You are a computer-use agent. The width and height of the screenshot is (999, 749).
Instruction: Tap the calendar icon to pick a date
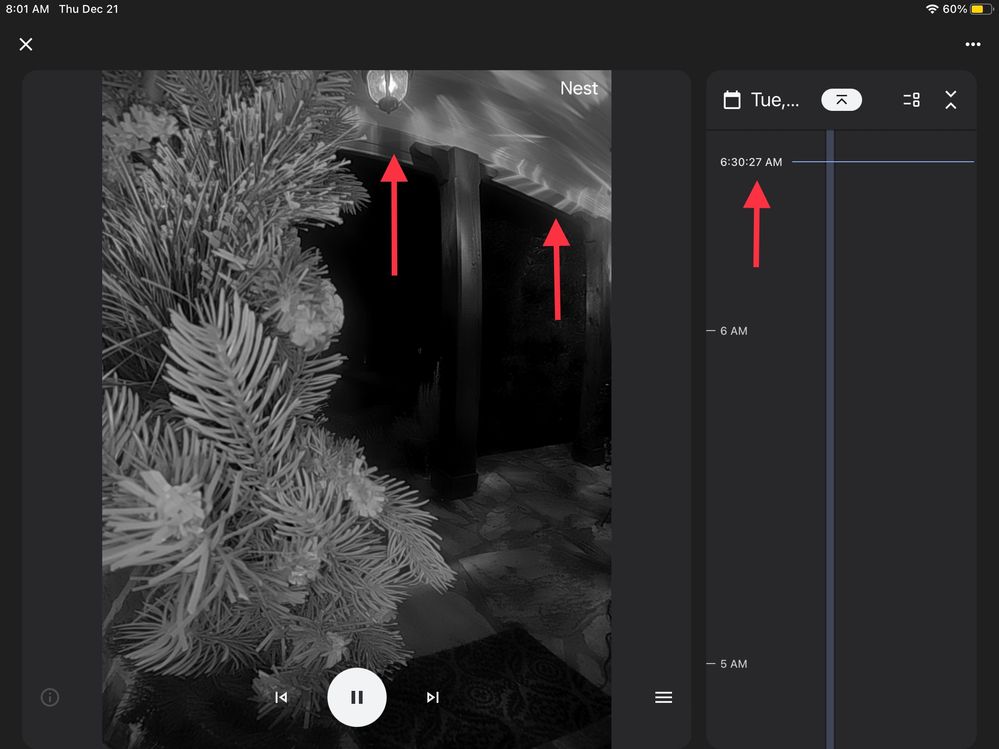point(732,100)
